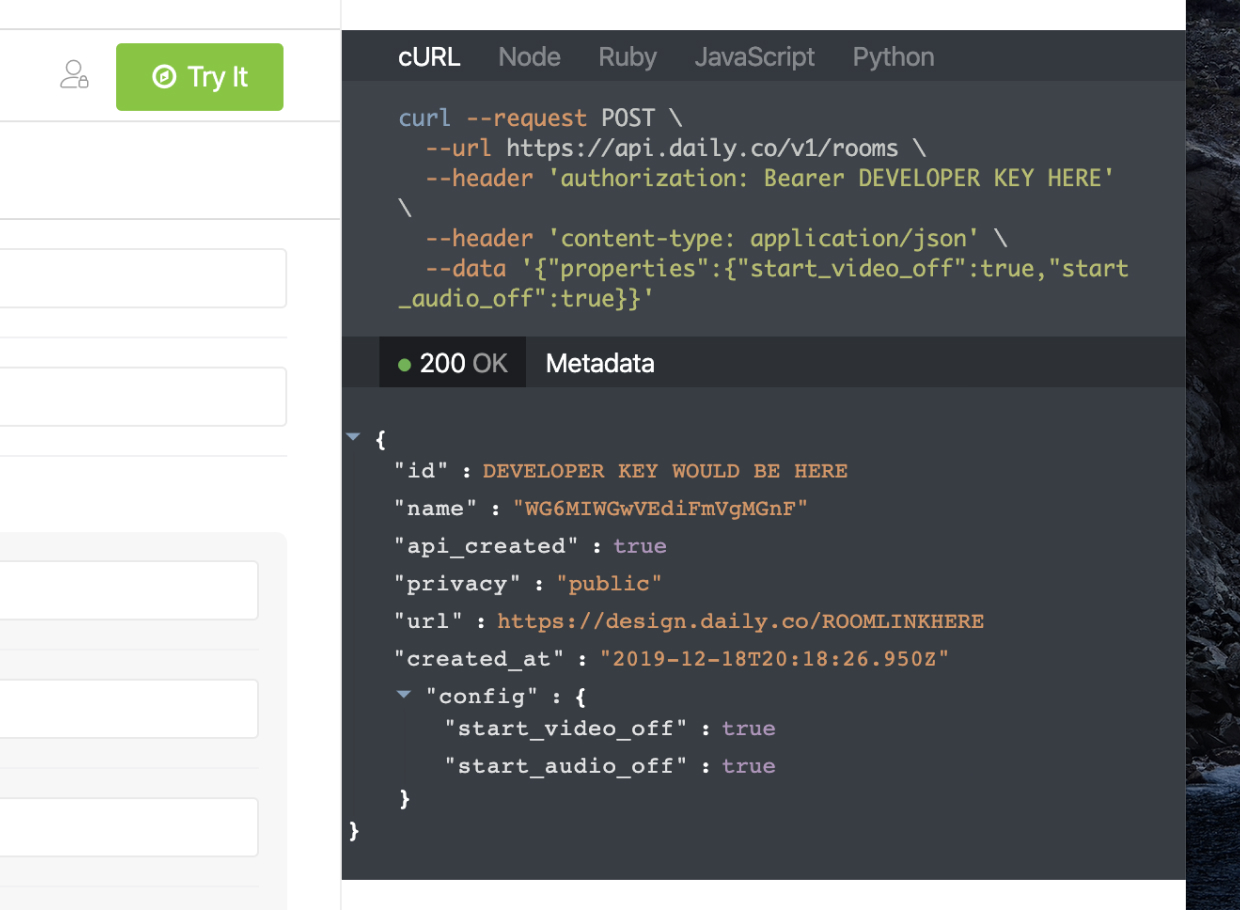Focus the bottom input in the gray panel

129,827
